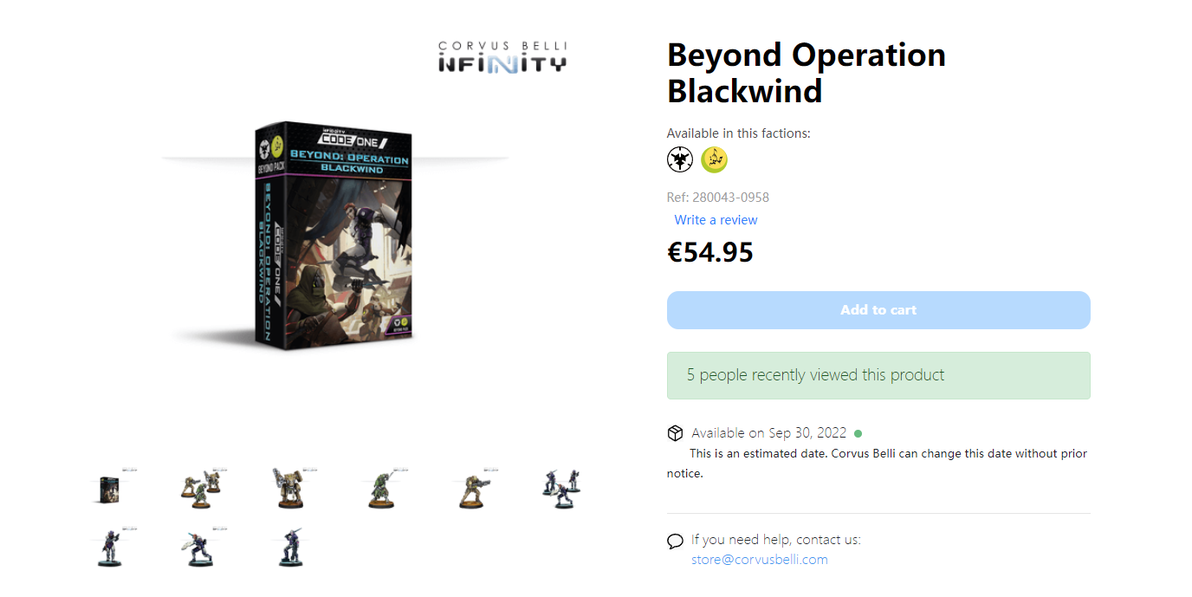Click the store@corvusbelli.com email link

pyautogui.click(x=759, y=560)
